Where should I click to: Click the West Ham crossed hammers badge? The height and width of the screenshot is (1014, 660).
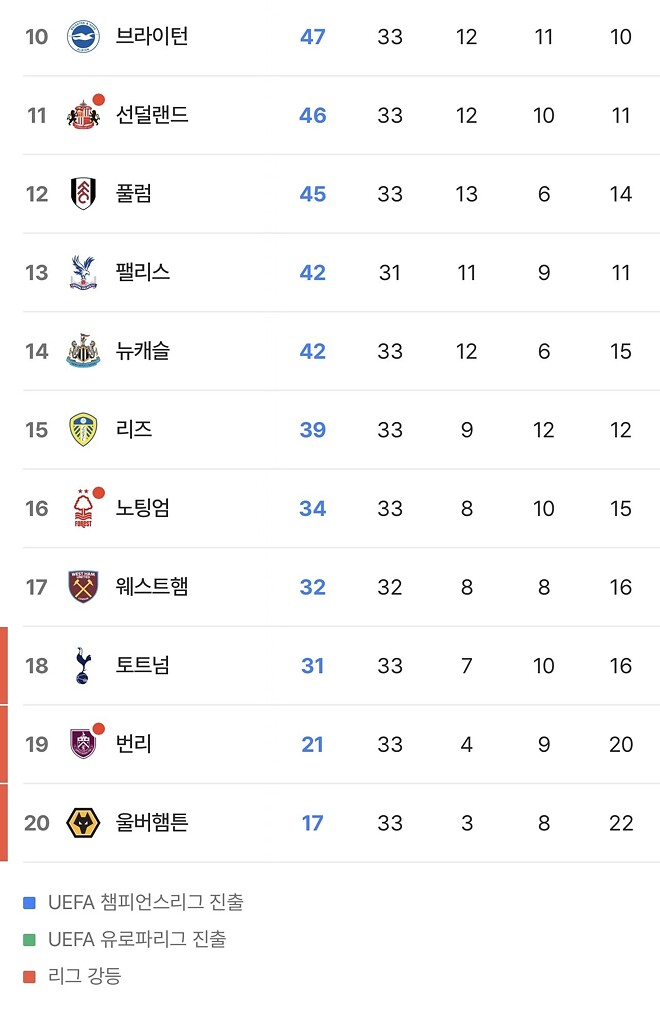point(85,587)
